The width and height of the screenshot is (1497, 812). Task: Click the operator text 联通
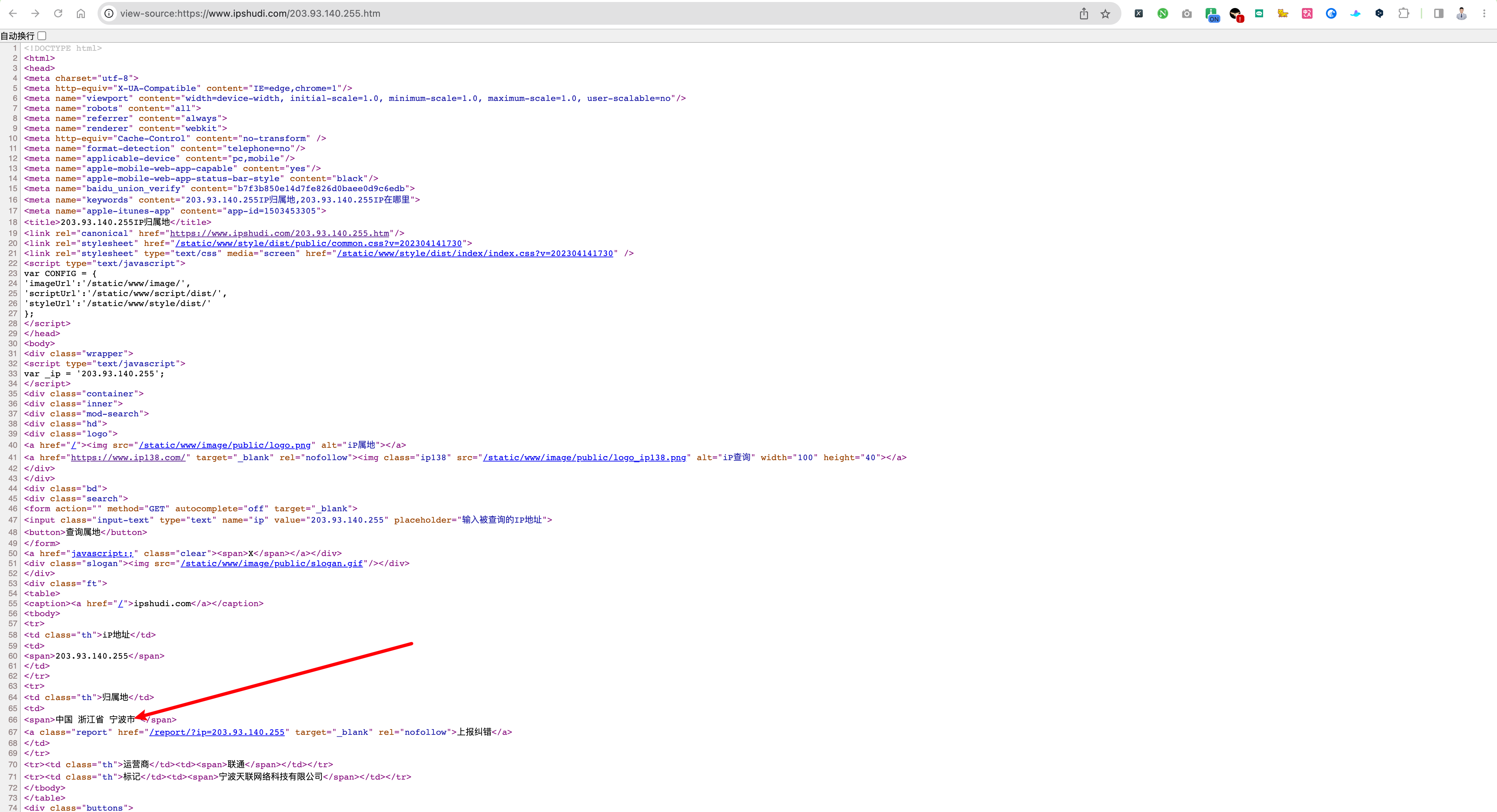236,764
